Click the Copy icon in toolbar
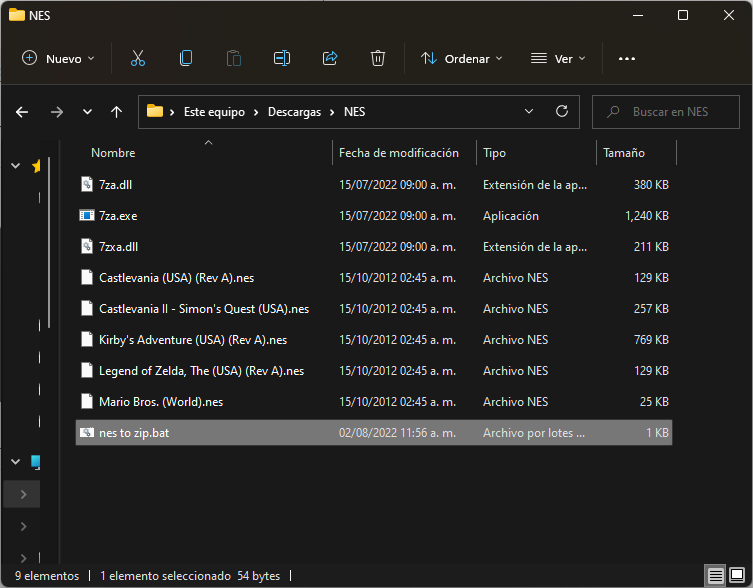Screen dimensions: 753x588 (x=186, y=59)
